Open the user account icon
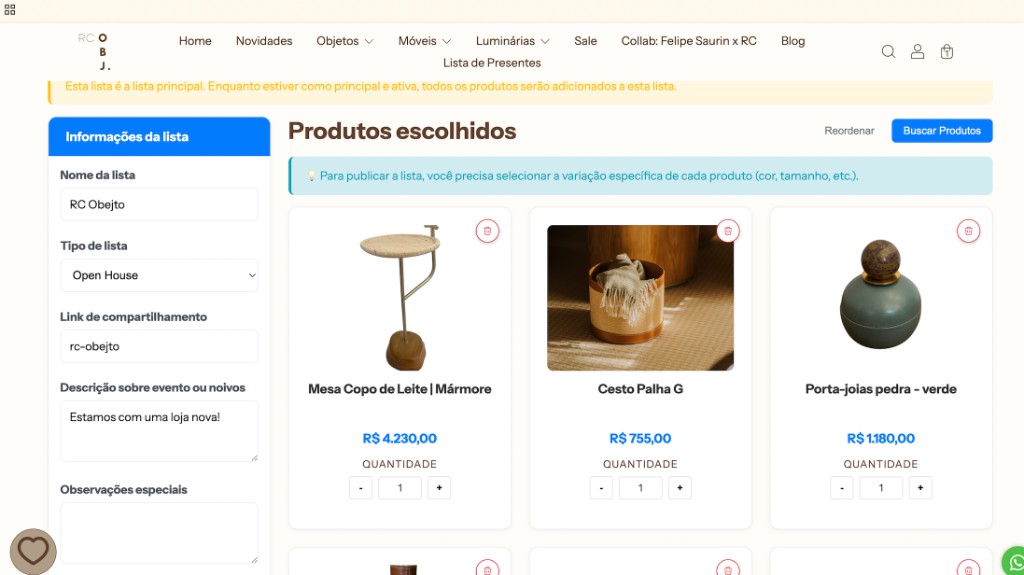This screenshot has height=575, width=1024. click(918, 52)
